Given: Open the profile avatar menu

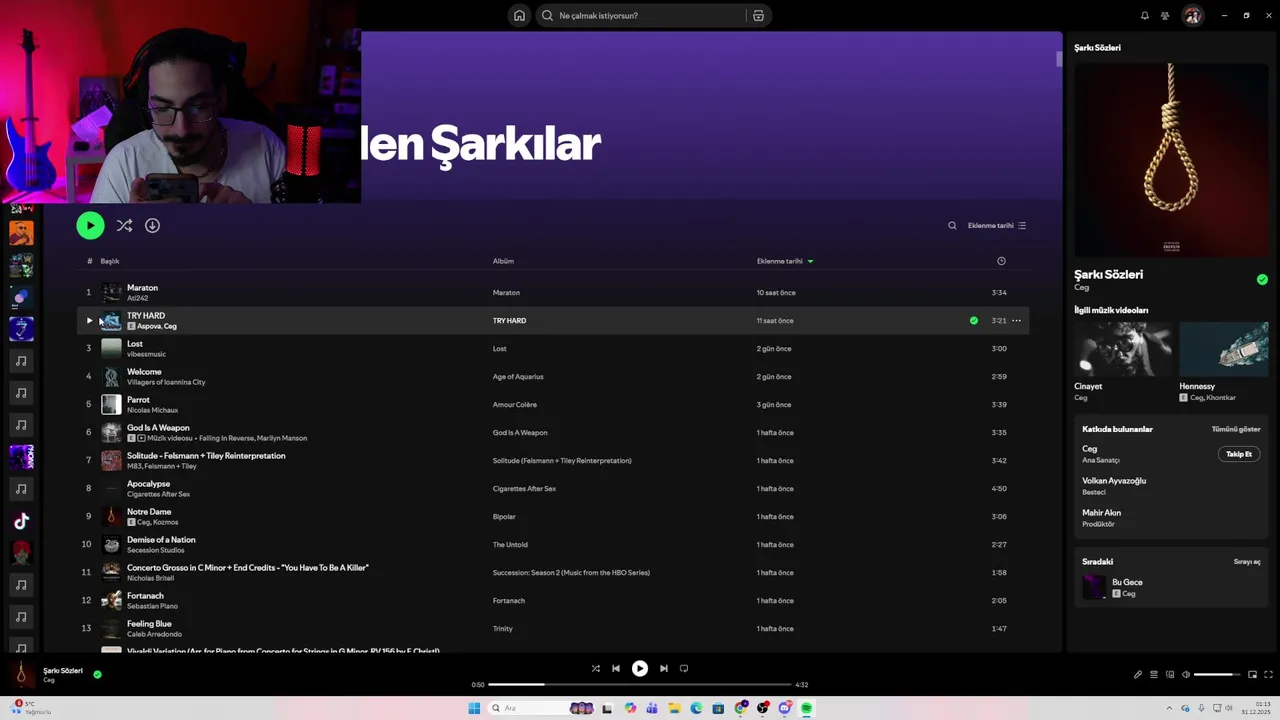Looking at the screenshot, I should coord(1192,15).
